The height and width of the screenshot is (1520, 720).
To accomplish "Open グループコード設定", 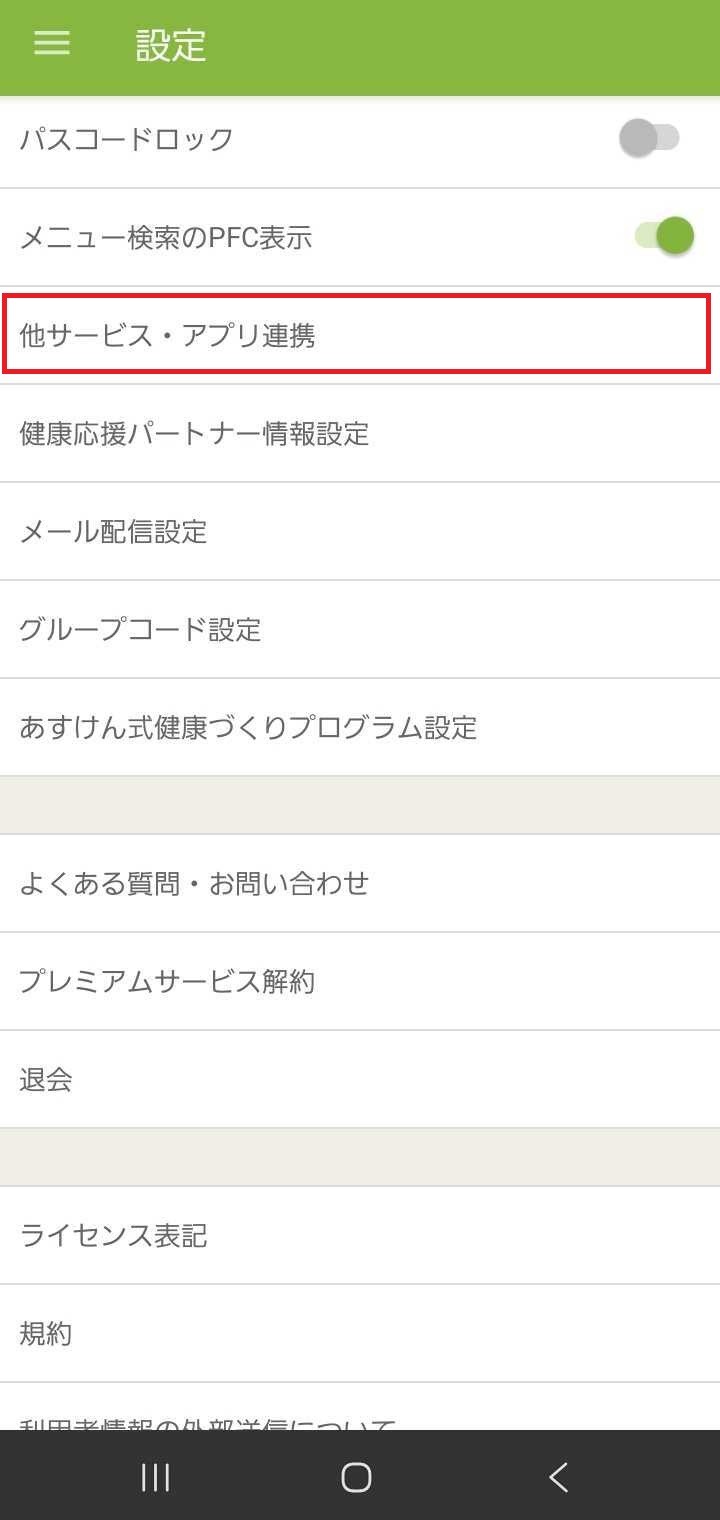I will coord(360,629).
